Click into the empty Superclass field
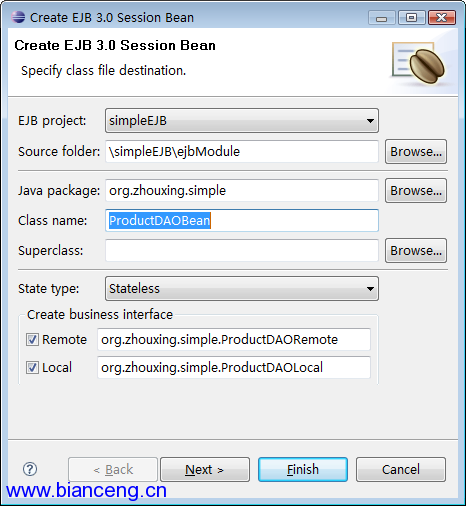 242,250
